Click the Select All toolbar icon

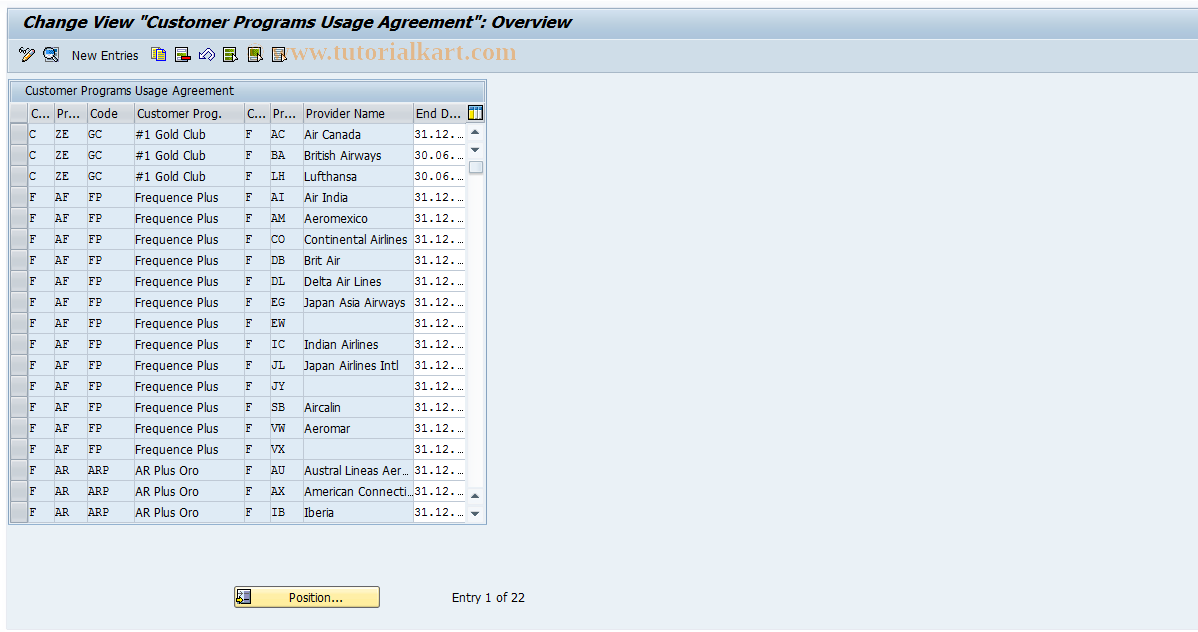[x=230, y=54]
